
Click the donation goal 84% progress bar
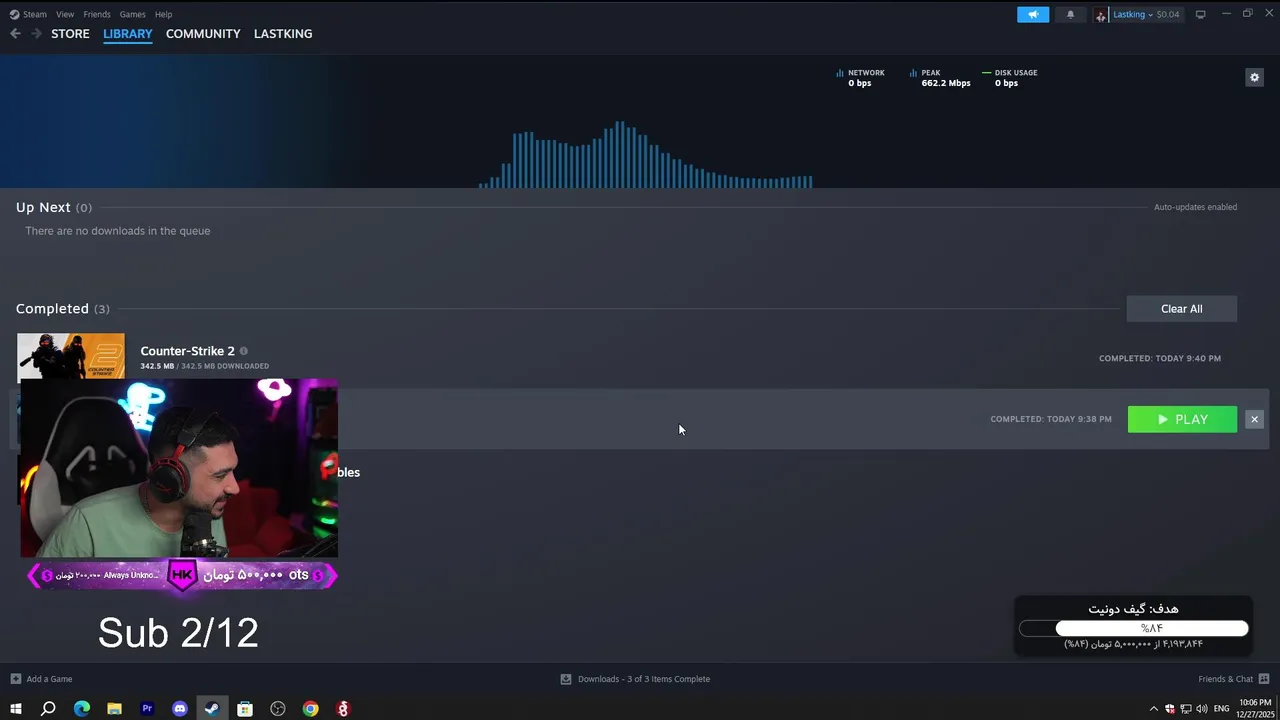click(x=1134, y=628)
